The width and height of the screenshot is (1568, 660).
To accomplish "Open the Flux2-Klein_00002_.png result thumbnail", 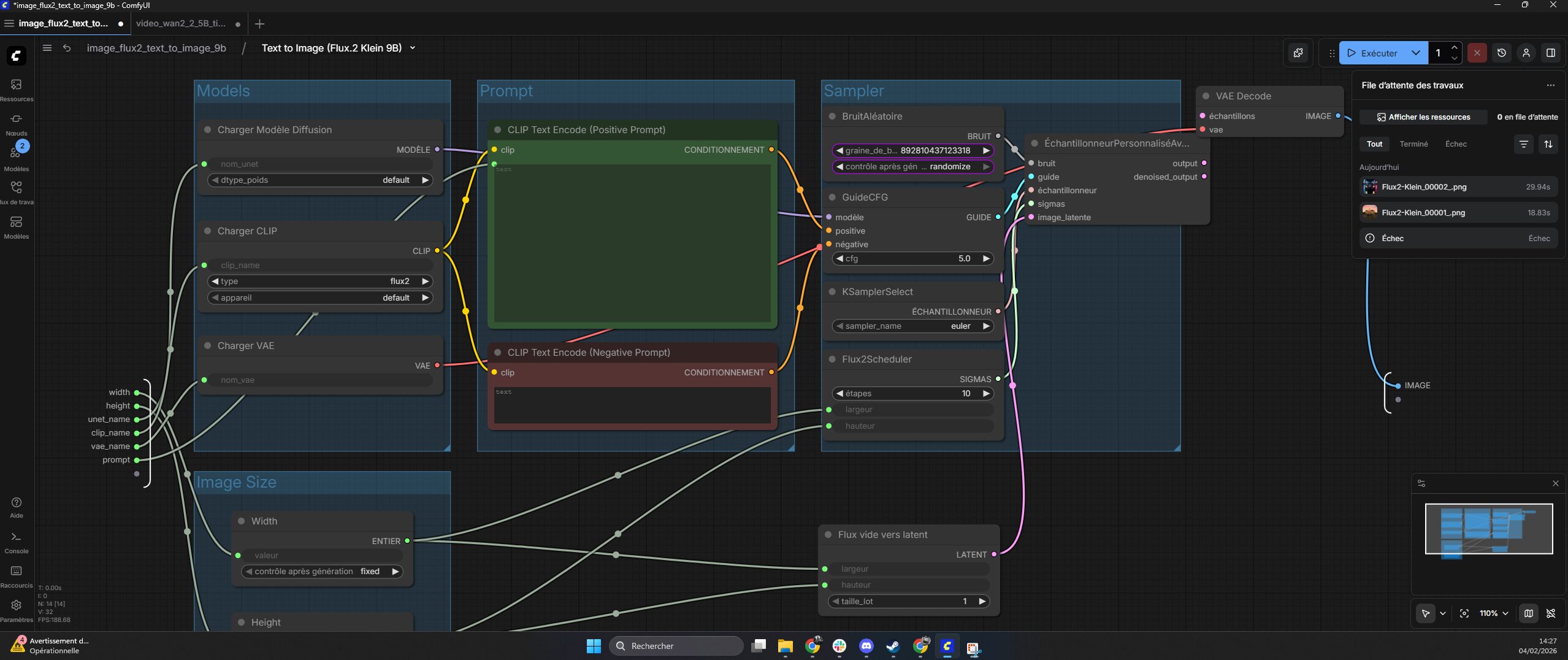I will point(1370,187).
